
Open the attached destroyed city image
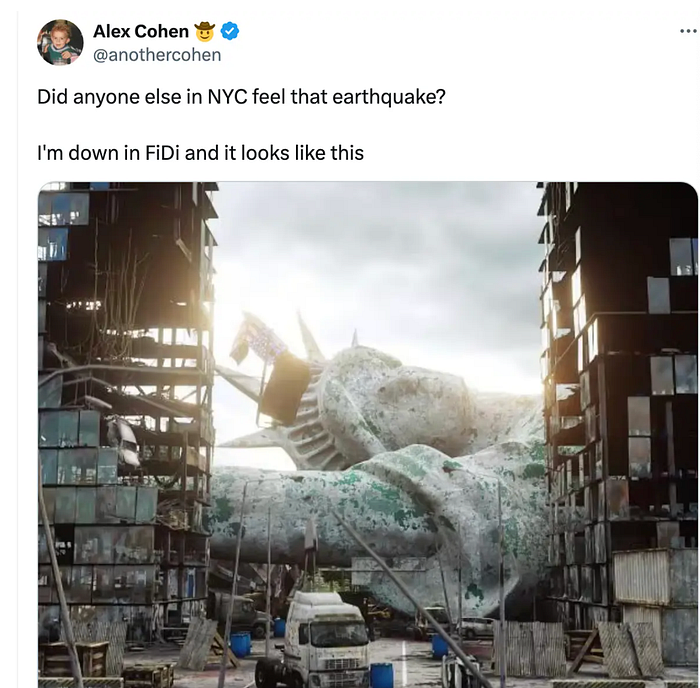368,434
